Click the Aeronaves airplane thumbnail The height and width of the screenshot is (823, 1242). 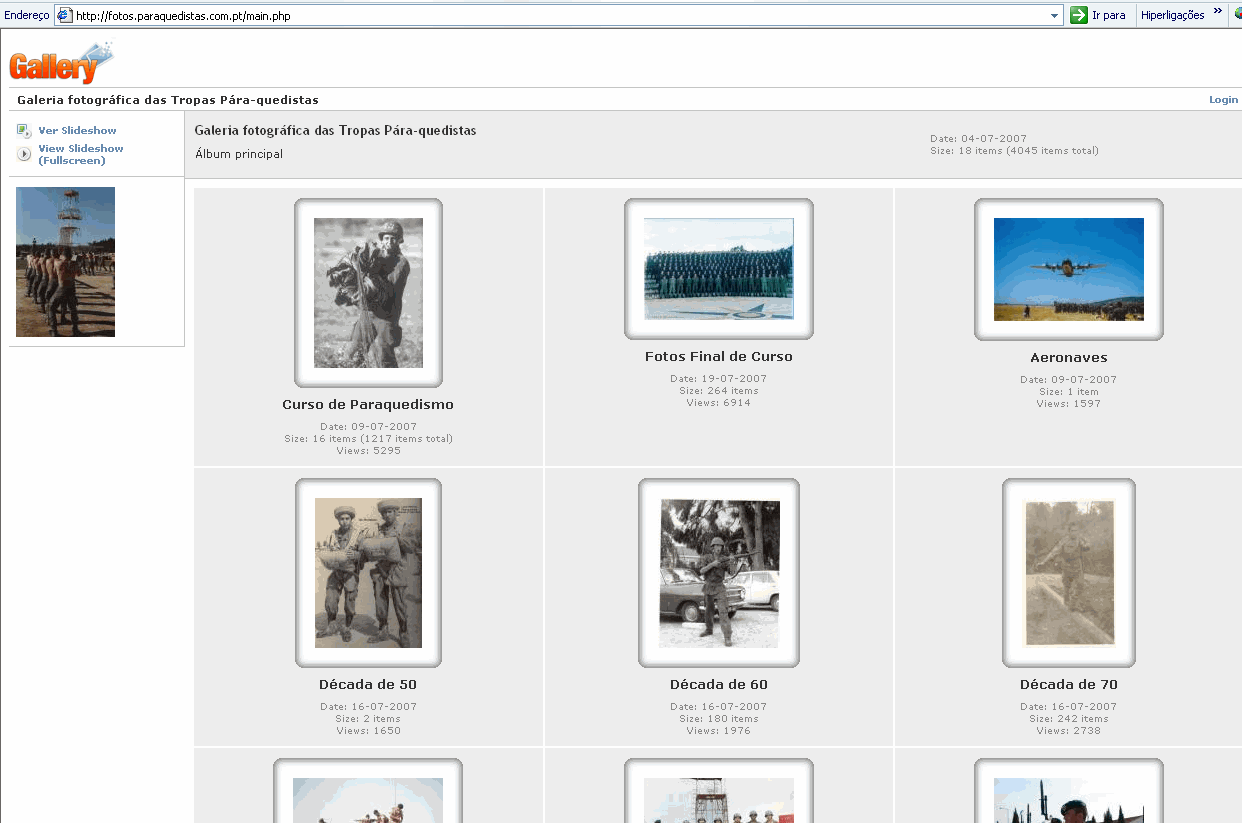point(1069,269)
